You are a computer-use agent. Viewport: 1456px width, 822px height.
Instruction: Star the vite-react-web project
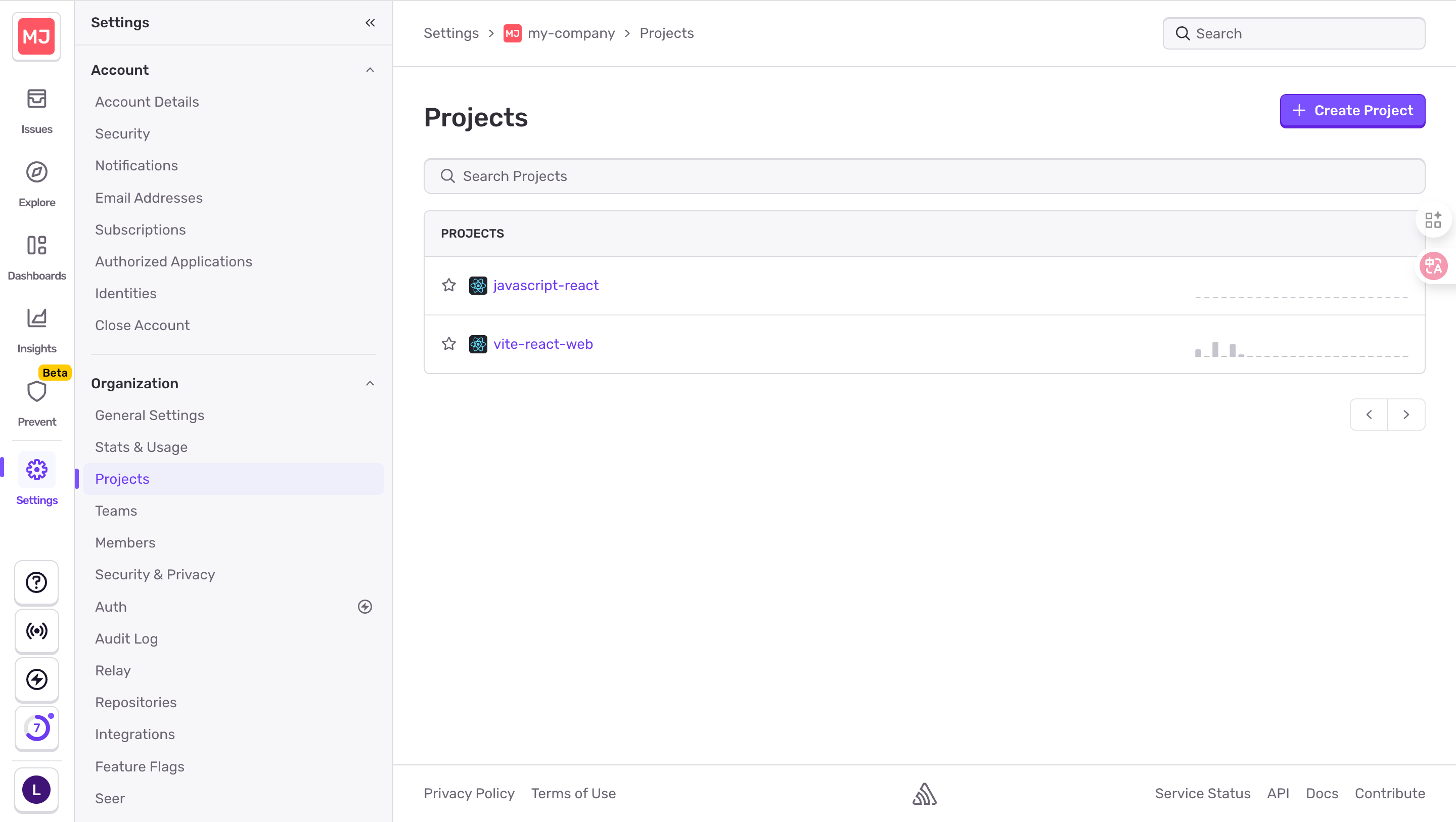pyautogui.click(x=449, y=344)
